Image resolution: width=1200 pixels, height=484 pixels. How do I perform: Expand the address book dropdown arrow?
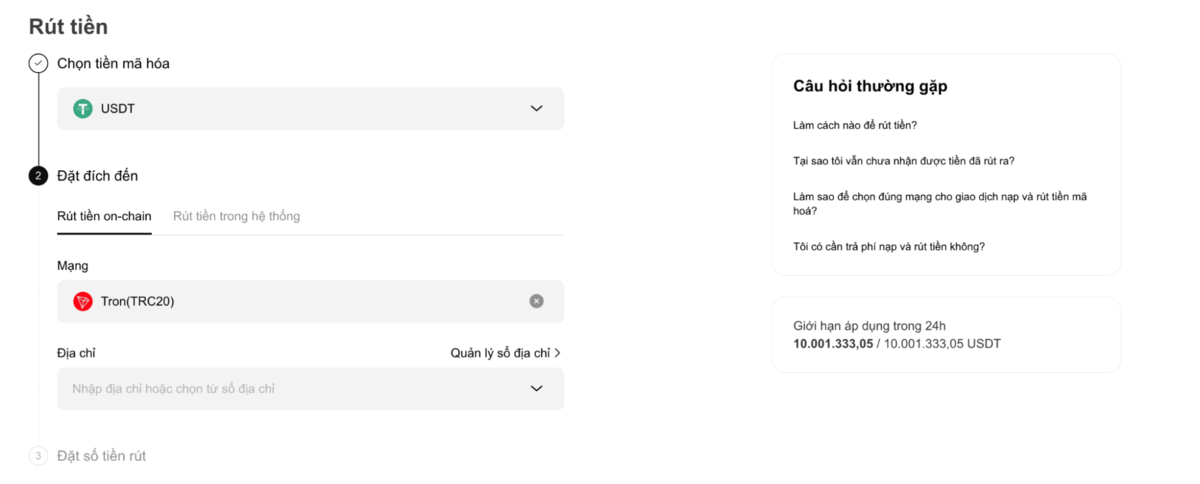coord(537,389)
